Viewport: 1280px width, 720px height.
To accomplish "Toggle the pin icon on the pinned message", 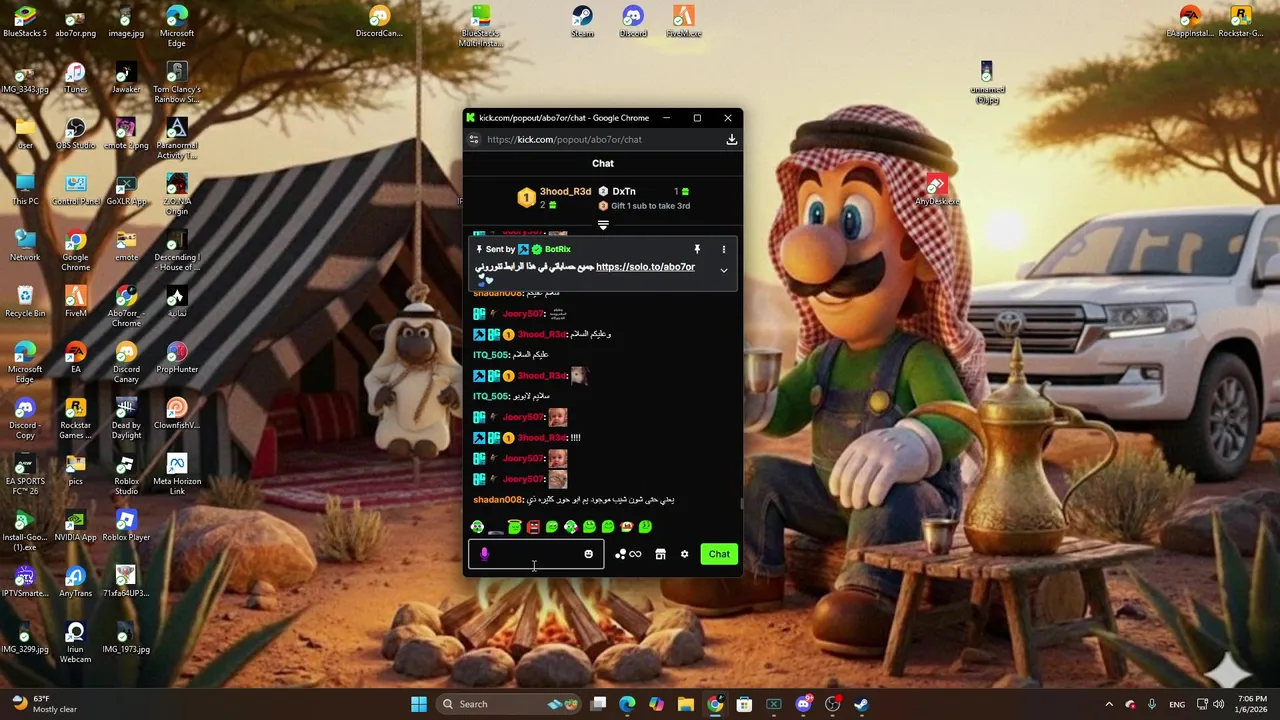I will (x=697, y=249).
